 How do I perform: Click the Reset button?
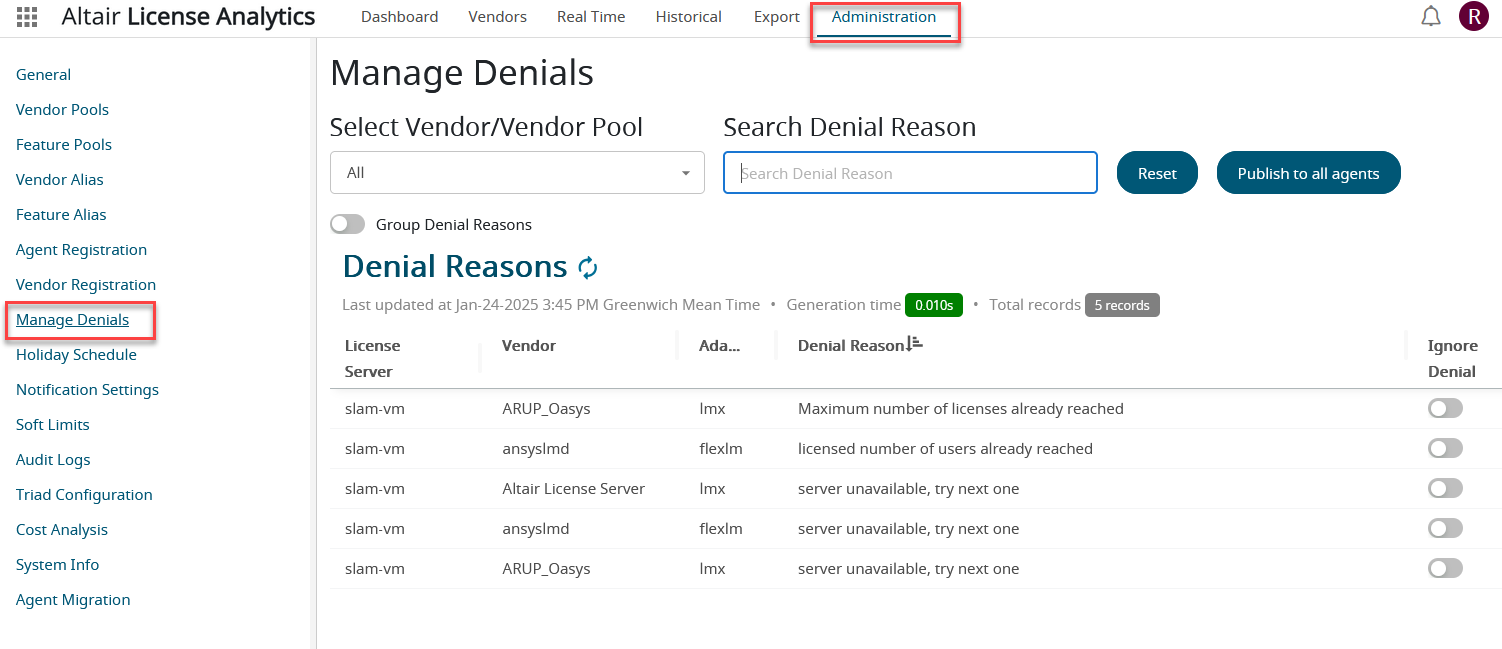(1157, 173)
